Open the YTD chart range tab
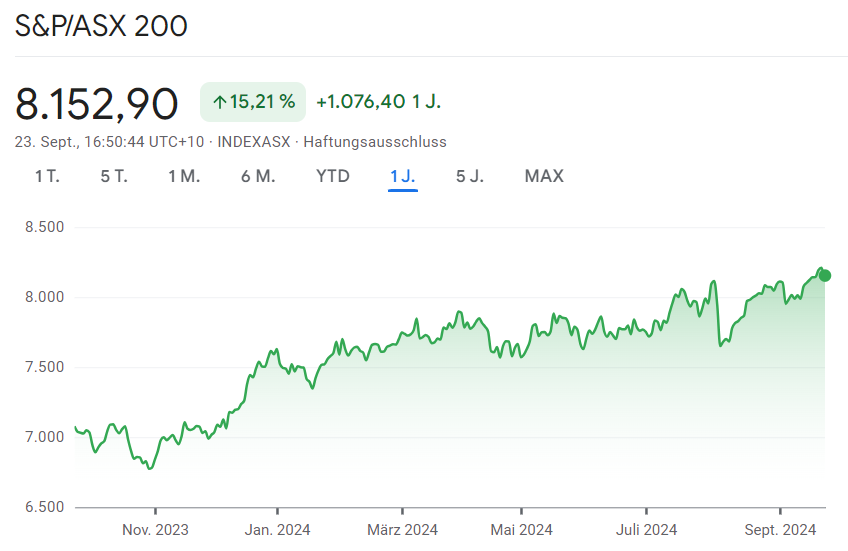 [x=333, y=176]
